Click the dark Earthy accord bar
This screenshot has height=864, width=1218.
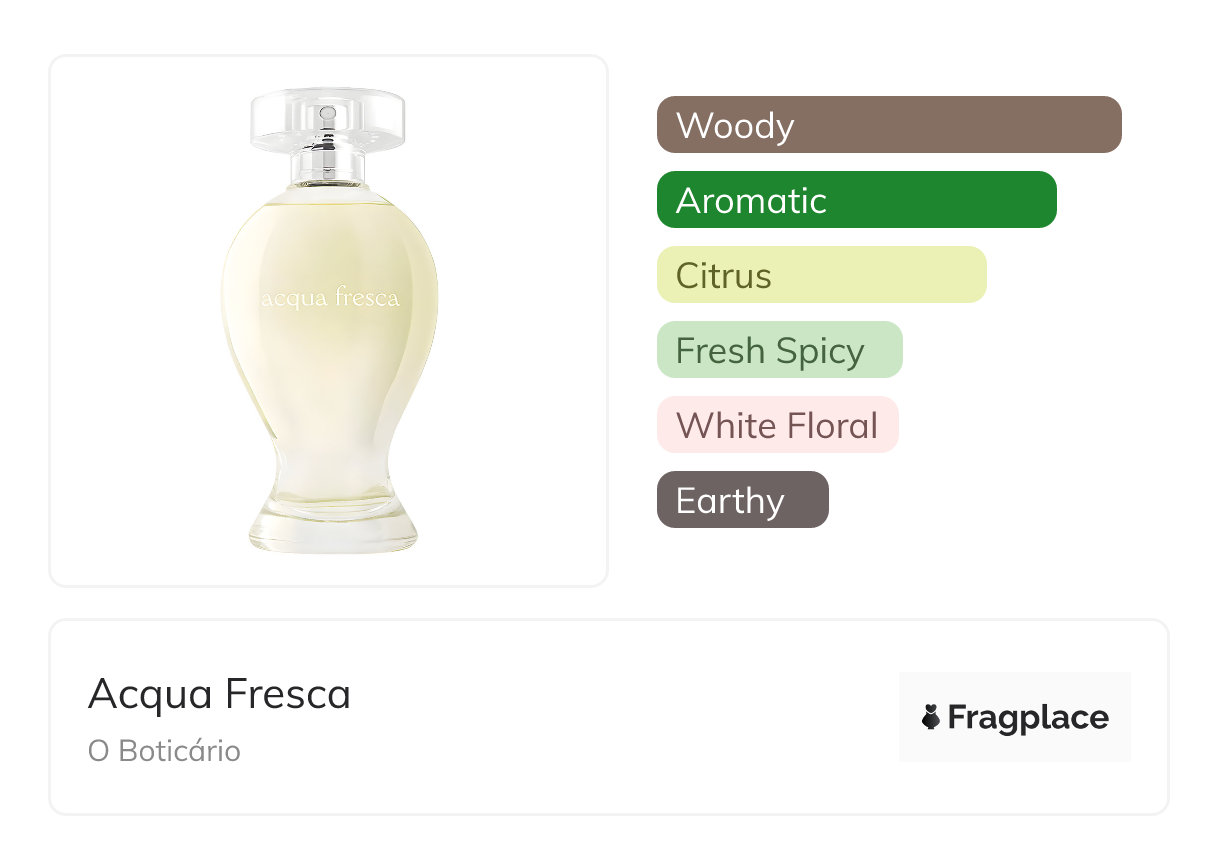point(742,500)
